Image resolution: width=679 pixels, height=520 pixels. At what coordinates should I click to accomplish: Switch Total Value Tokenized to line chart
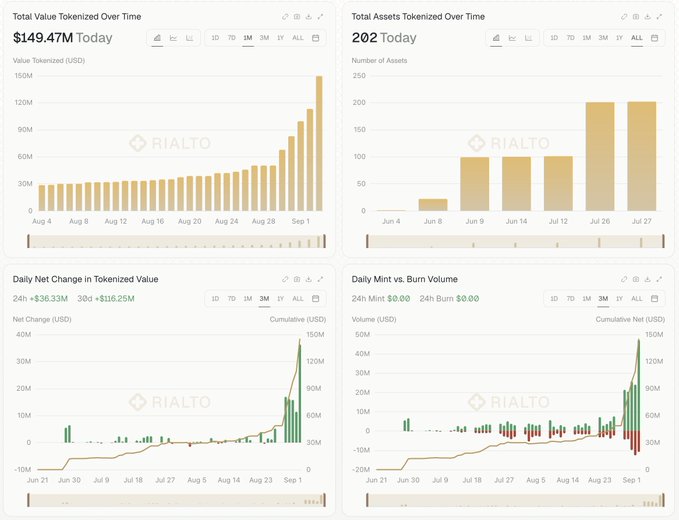pyautogui.click(x=173, y=38)
